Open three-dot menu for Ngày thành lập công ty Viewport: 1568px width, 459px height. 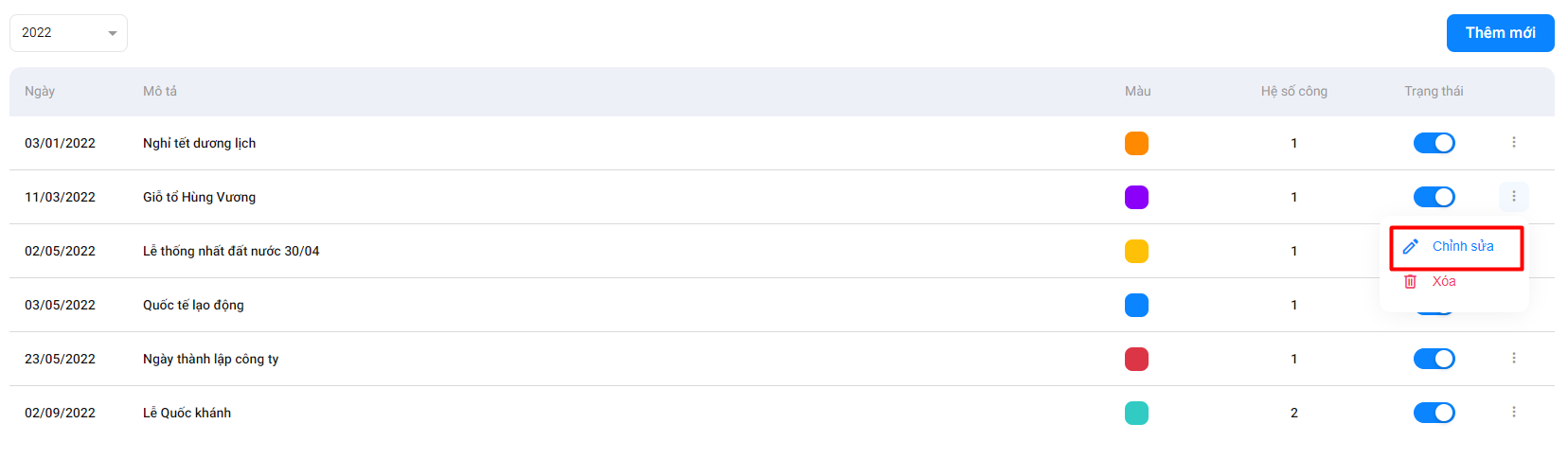click(x=1513, y=358)
